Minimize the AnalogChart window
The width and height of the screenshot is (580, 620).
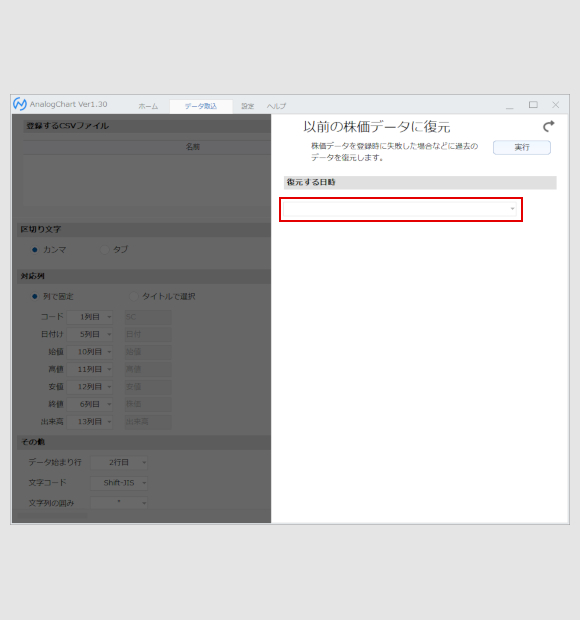tap(510, 105)
